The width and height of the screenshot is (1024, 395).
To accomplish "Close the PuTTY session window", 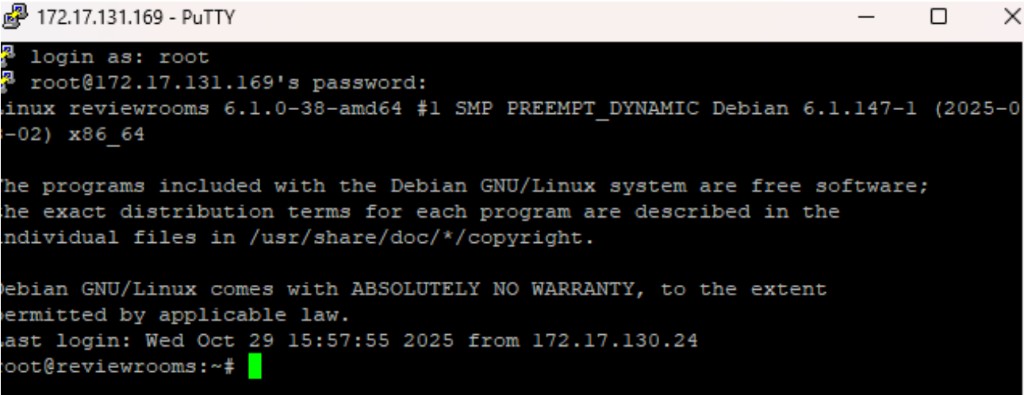I will click(1012, 16).
